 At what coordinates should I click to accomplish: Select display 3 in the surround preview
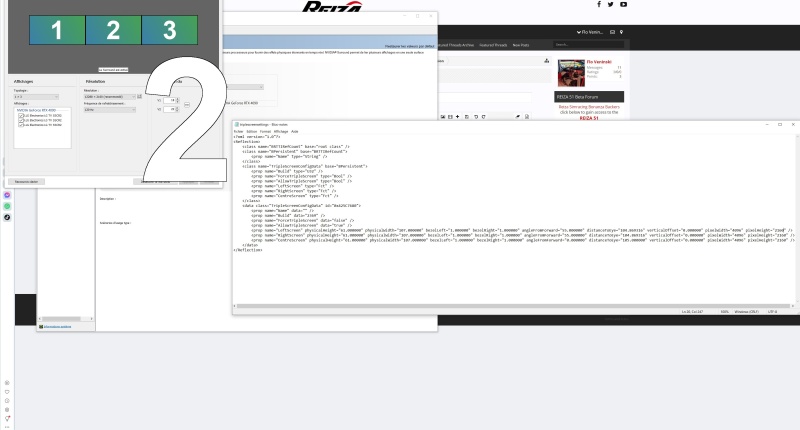coord(169,30)
